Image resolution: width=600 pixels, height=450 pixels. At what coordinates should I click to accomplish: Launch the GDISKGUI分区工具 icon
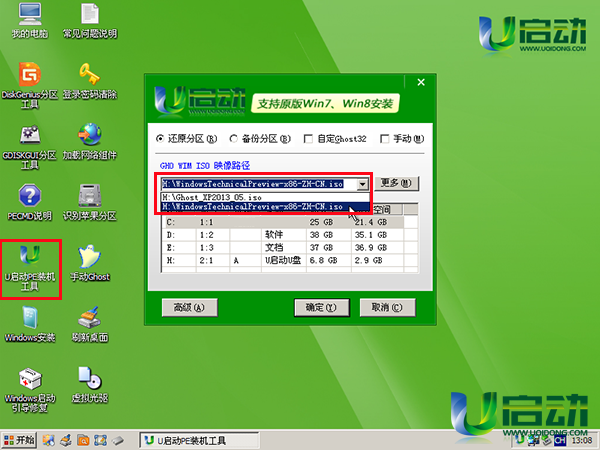pyautogui.click(x=30, y=147)
